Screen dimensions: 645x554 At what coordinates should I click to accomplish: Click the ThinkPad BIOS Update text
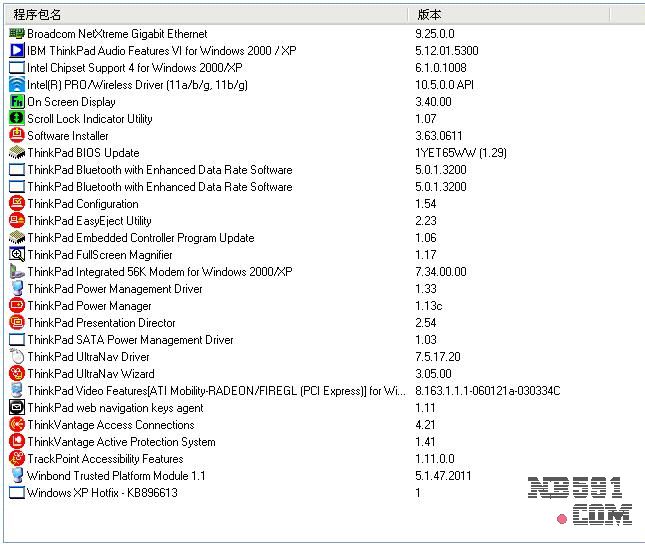(83, 153)
